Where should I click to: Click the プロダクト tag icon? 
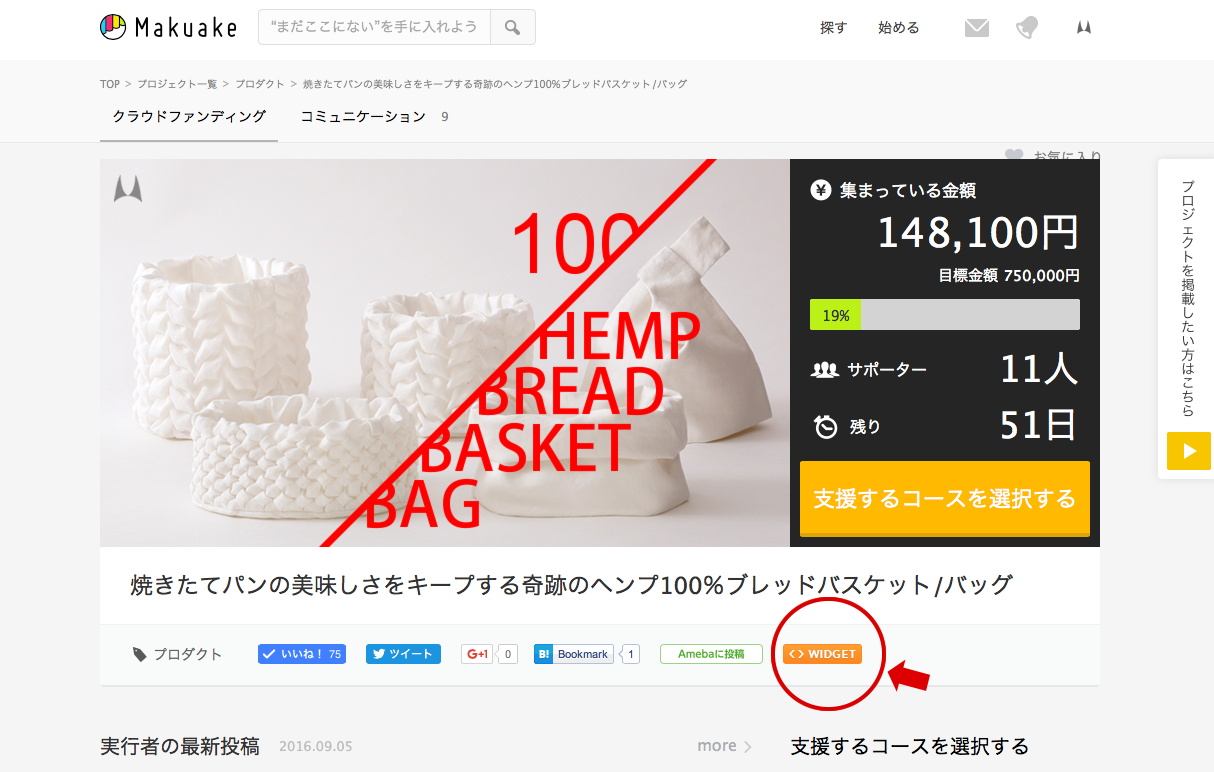click(140, 654)
